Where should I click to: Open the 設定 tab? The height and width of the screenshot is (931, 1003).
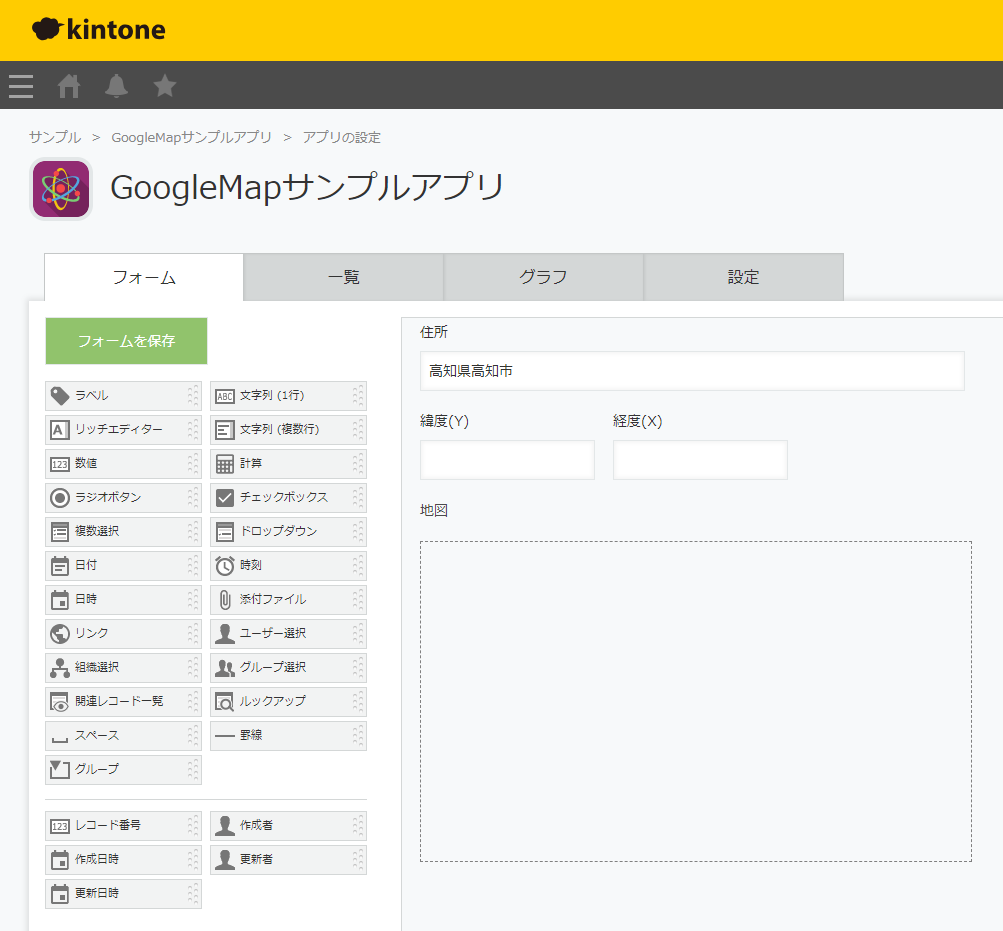[744, 277]
